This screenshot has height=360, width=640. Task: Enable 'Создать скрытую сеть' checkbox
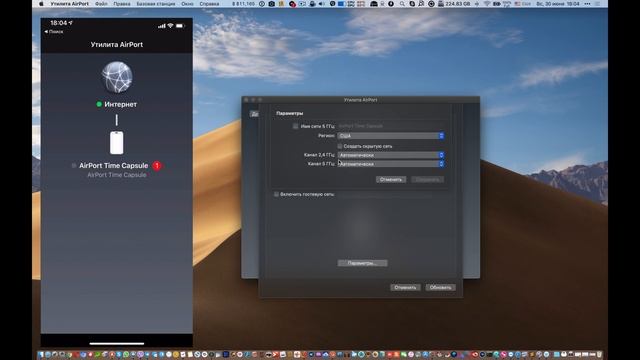click(340, 146)
